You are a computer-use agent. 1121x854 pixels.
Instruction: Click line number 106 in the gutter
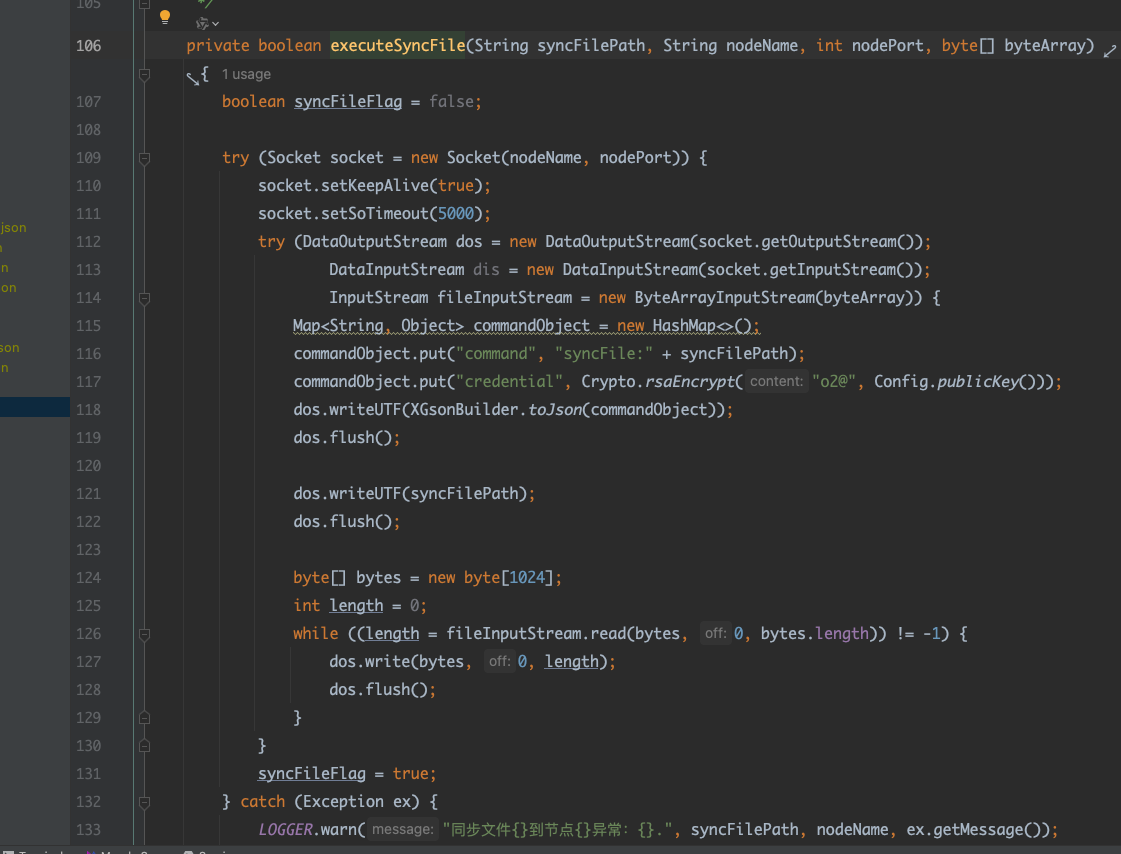[88, 46]
